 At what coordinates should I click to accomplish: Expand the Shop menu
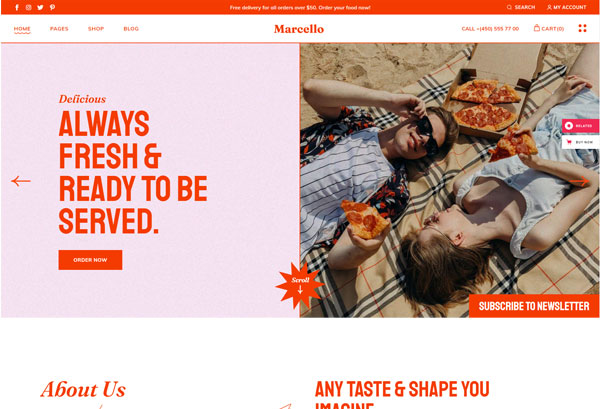96,29
